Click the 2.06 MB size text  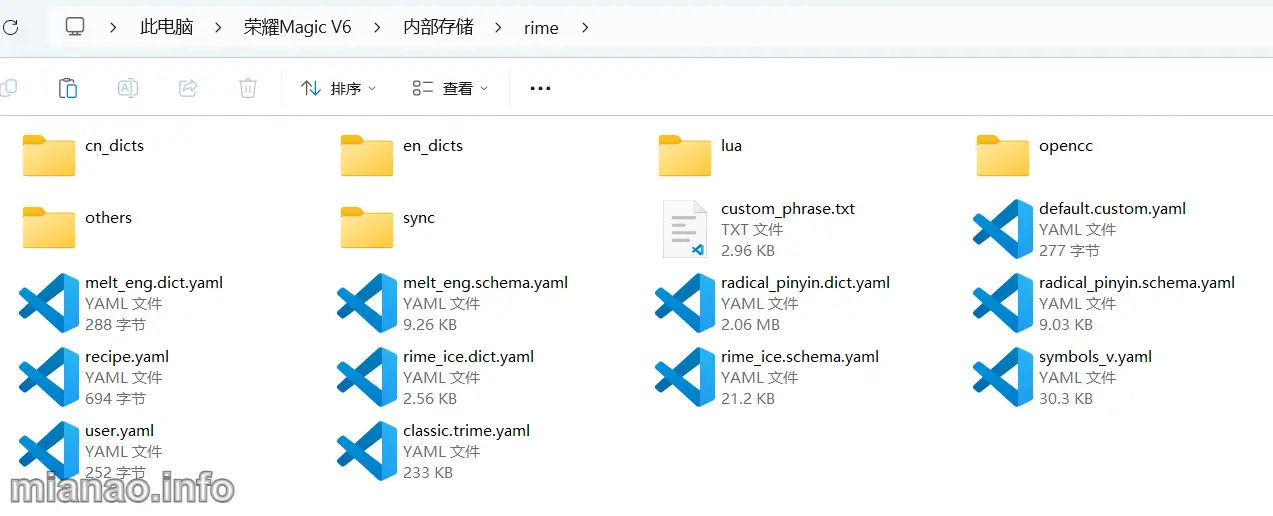(751, 324)
